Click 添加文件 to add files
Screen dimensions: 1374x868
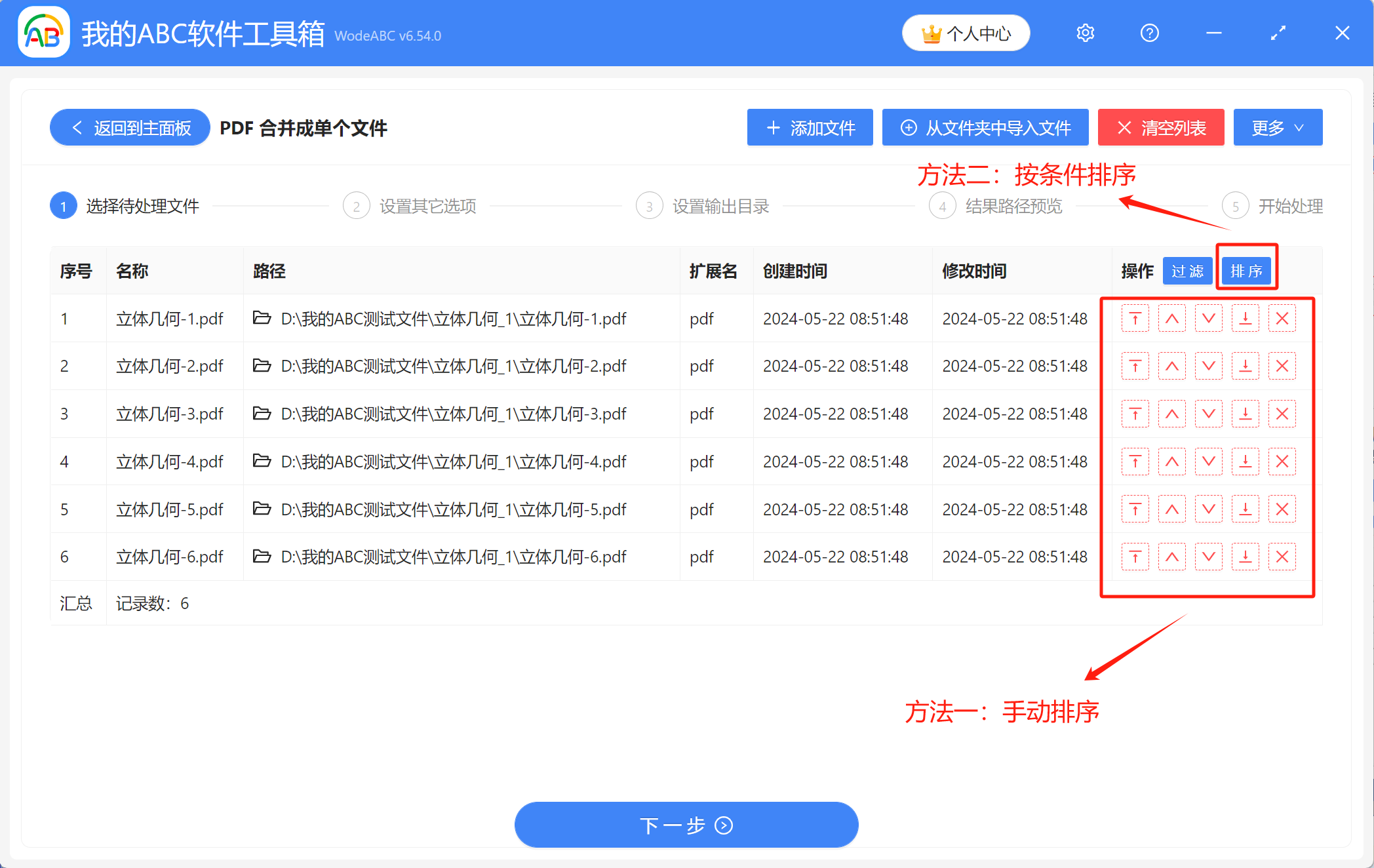(810, 127)
